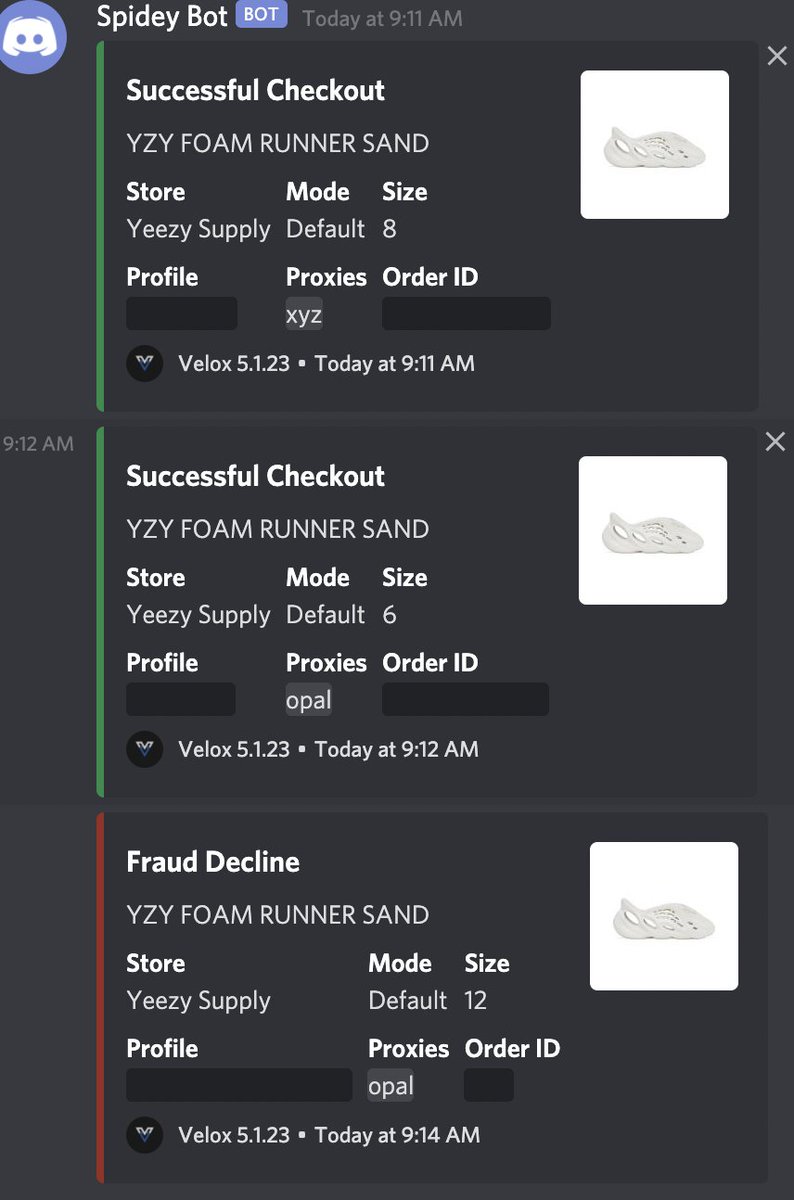Open the Spidey Bot username
Screen dimensions: 794x1200
[x=162, y=16]
